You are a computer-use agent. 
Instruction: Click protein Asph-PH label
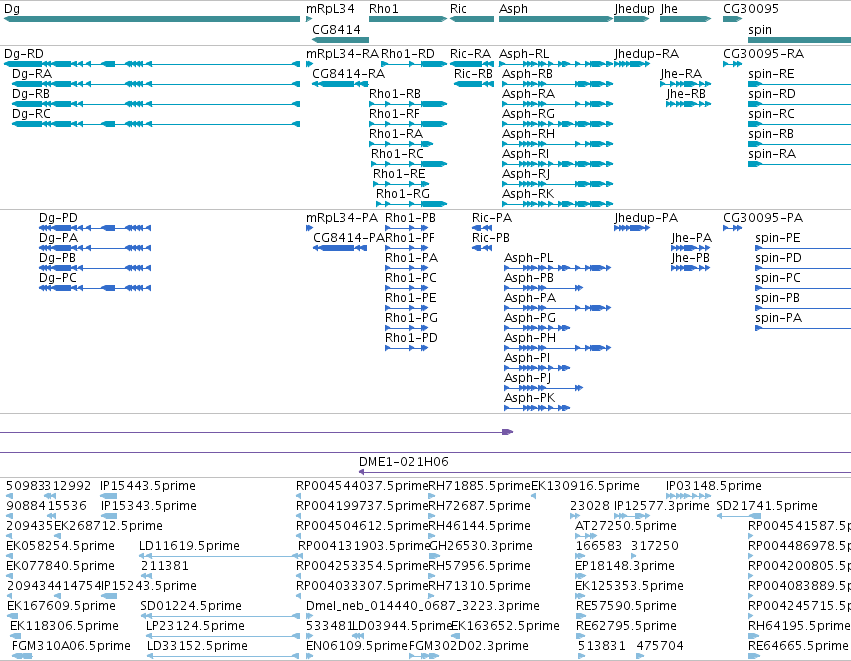[530, 338]
